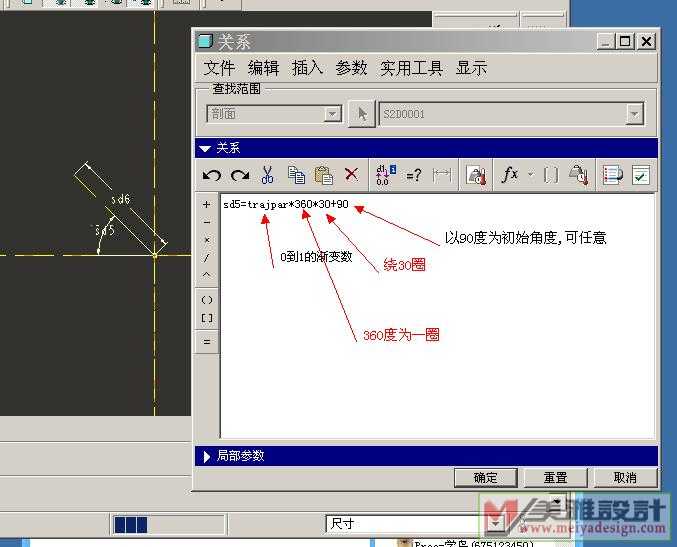677x547 pixels.
Task: Open the 尺寸 filter dropdown at bottom
Action: (x=495, y=524)
